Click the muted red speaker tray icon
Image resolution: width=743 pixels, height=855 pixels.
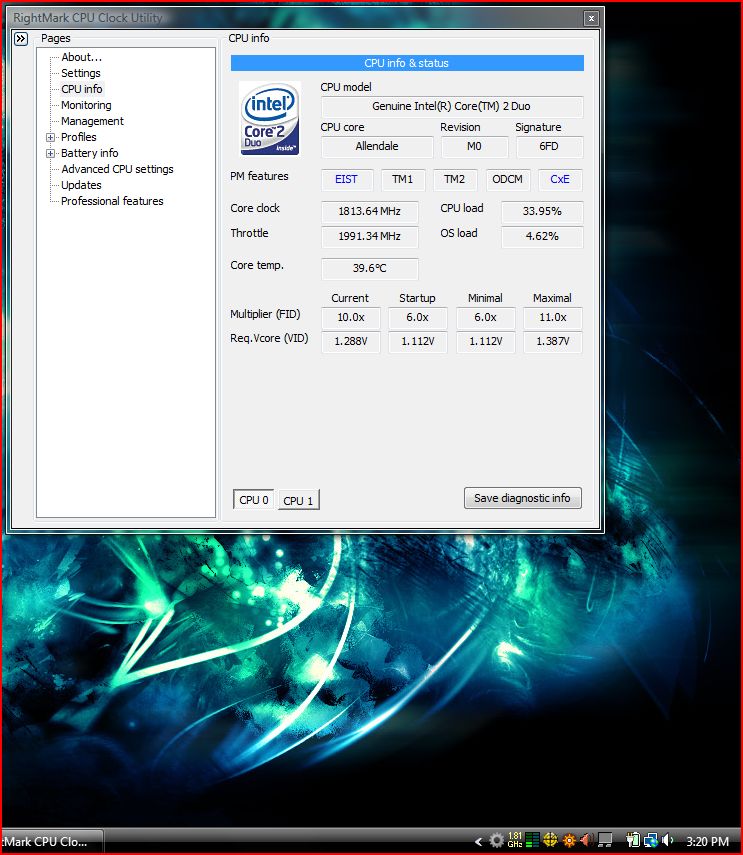point(587,841)
